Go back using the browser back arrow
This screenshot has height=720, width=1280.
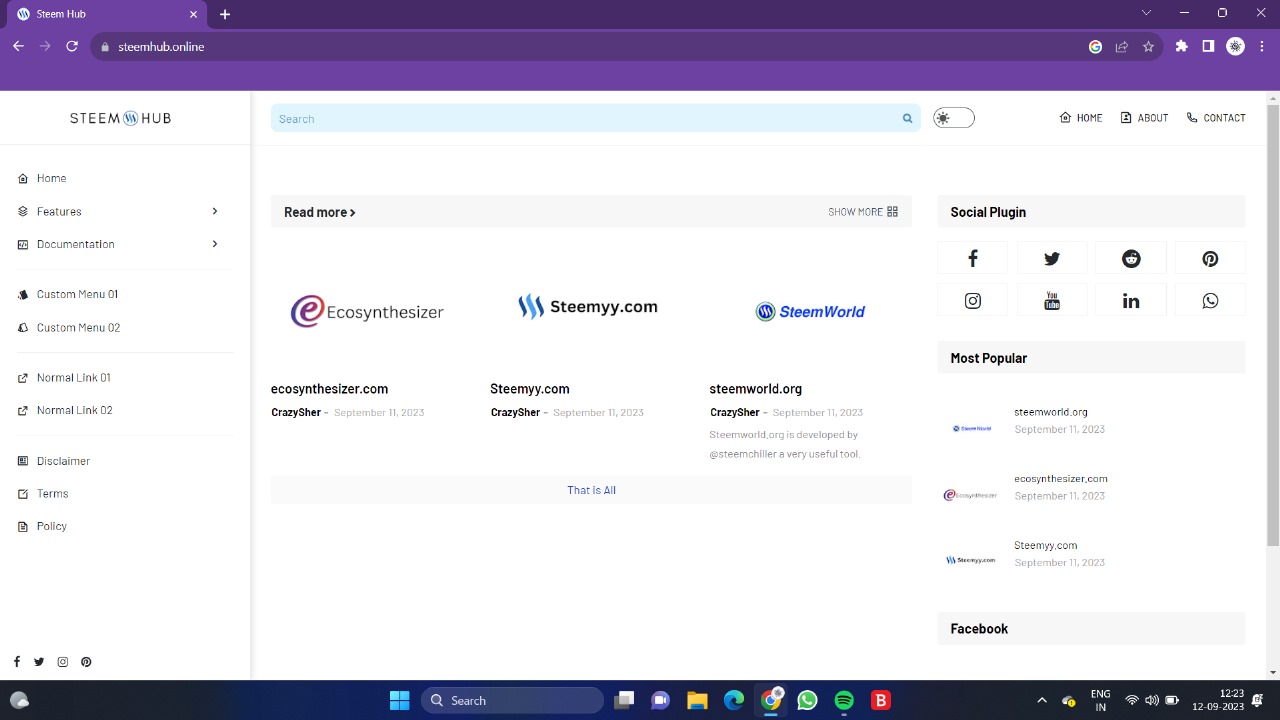pyautogui.click(x=18, y=46)
